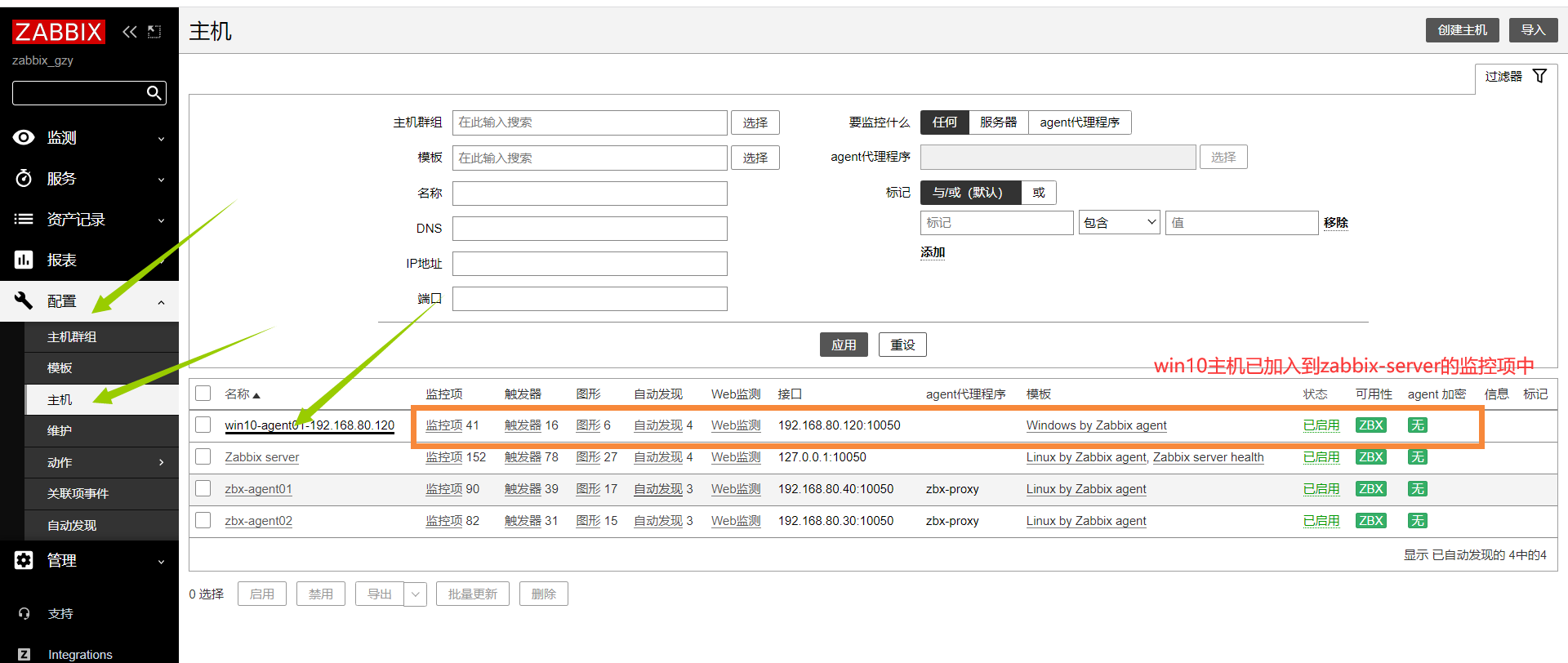Viewport: 1568px width, 663px height.
Task: Click the 导入 button
Action: coord(1533,30)
